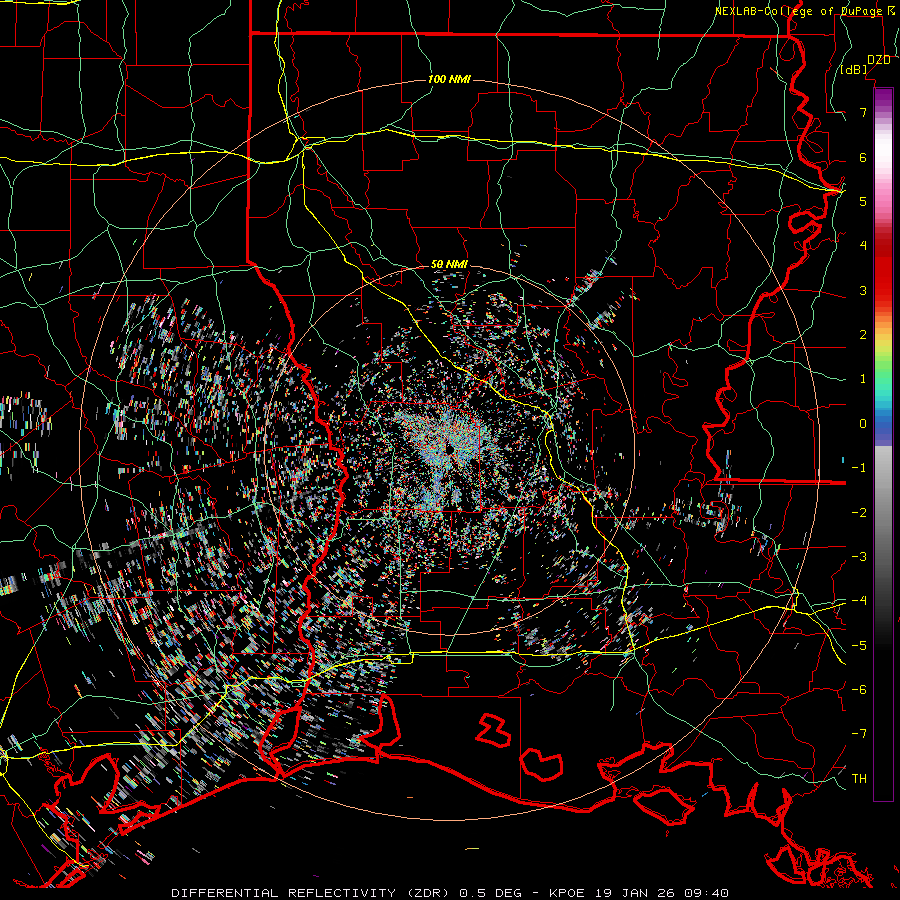Click the TH label at color bar bottom
900x900 pixels.
859,779
